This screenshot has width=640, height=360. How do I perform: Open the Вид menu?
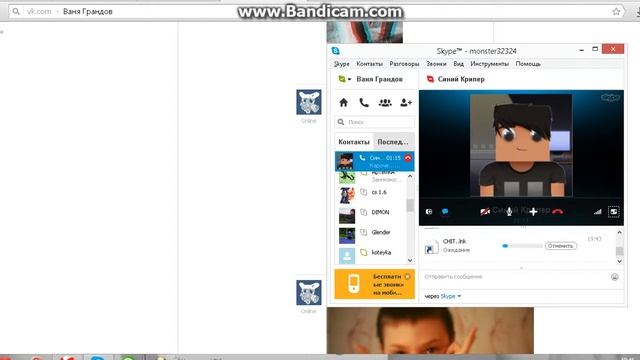pyautogui.click(x=458, y=64)
